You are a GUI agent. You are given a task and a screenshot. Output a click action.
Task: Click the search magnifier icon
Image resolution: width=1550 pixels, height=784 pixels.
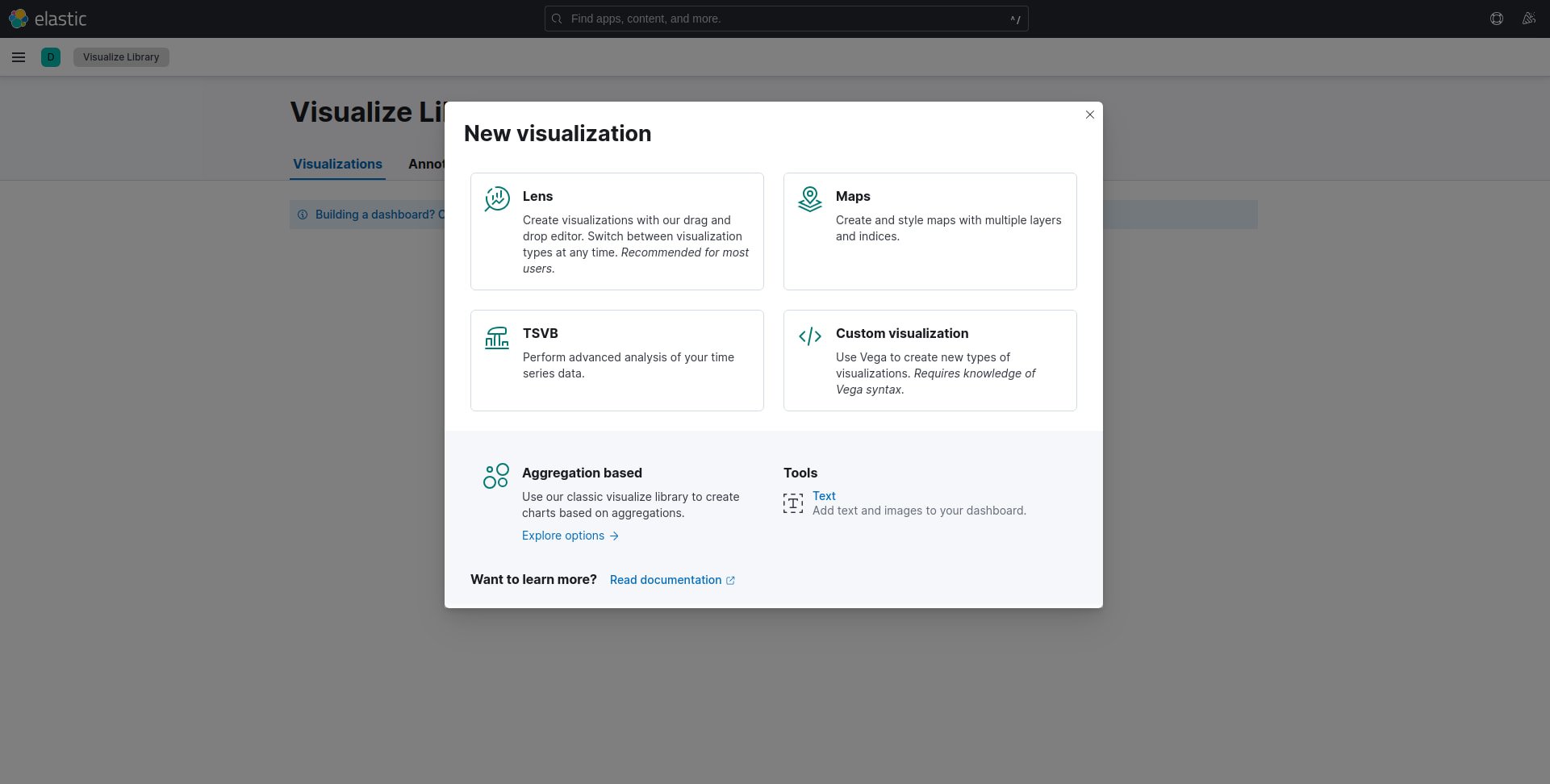(556, 19)
